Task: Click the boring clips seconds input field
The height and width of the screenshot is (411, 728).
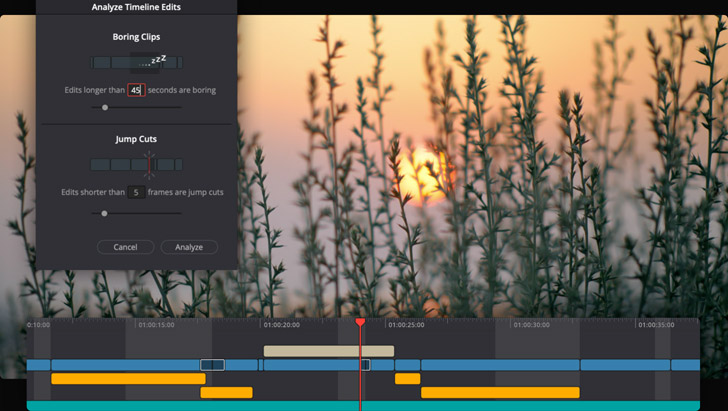Action: coord(136,90)
